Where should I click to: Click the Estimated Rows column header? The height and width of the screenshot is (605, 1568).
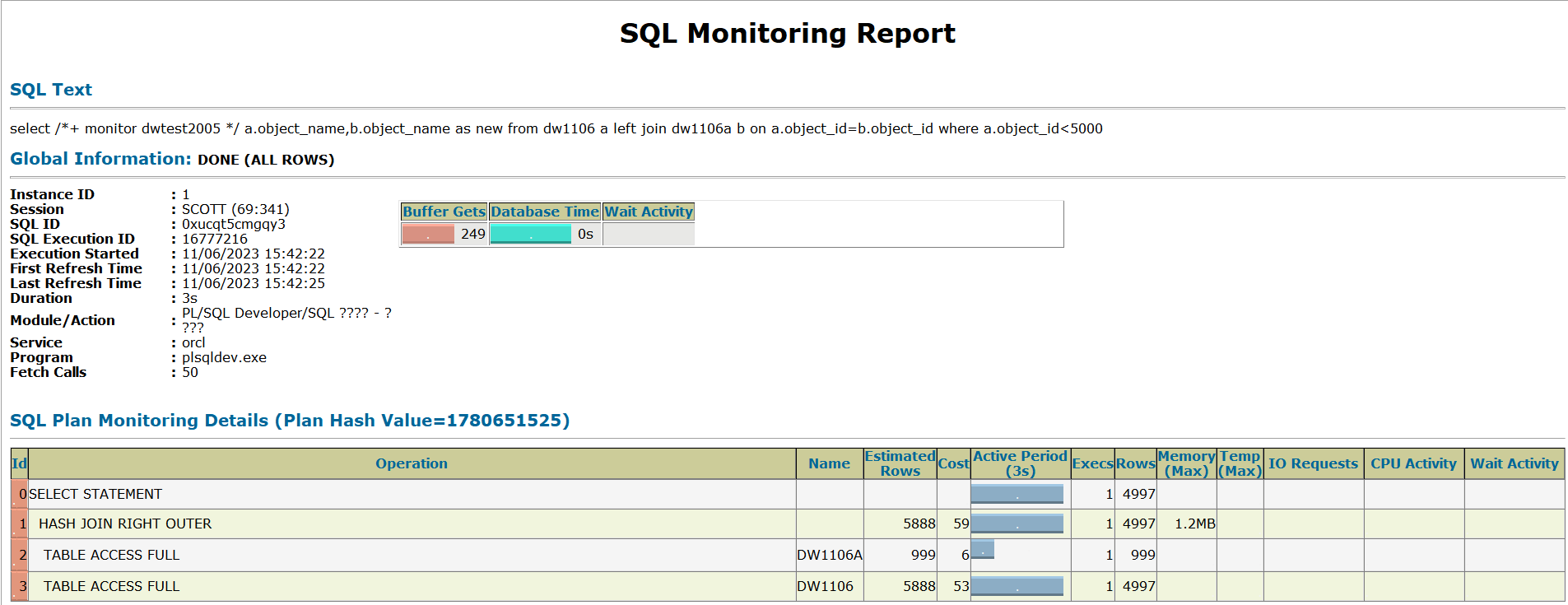pyautogui.click(x=900, y=463)
